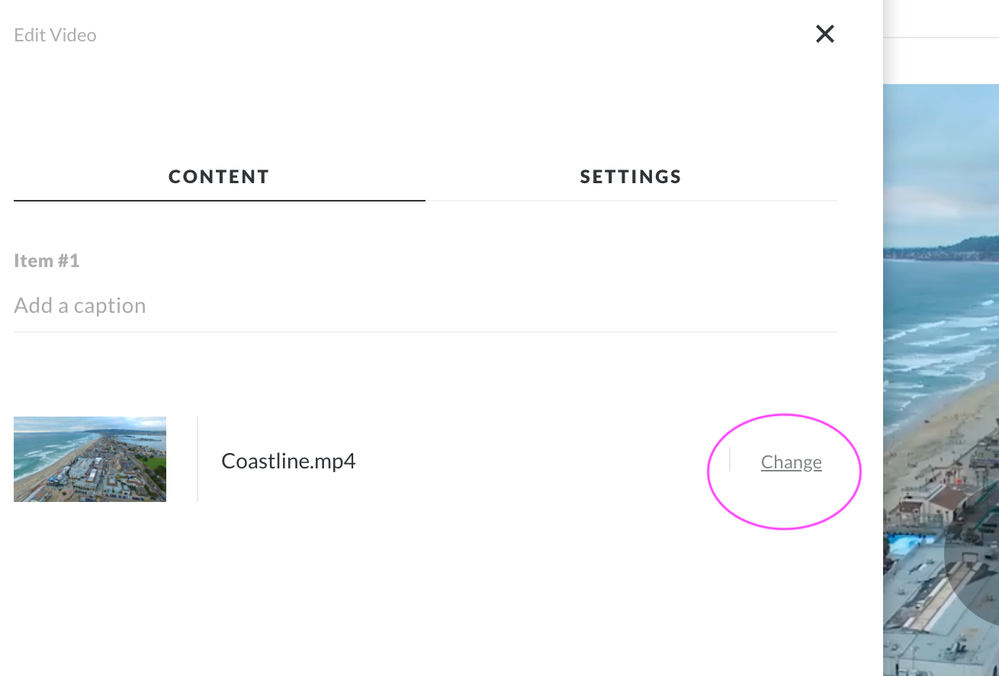This screenshot has height=676, width=999.
Task: Open the Coastline video thumbnail
Action: 90,459
